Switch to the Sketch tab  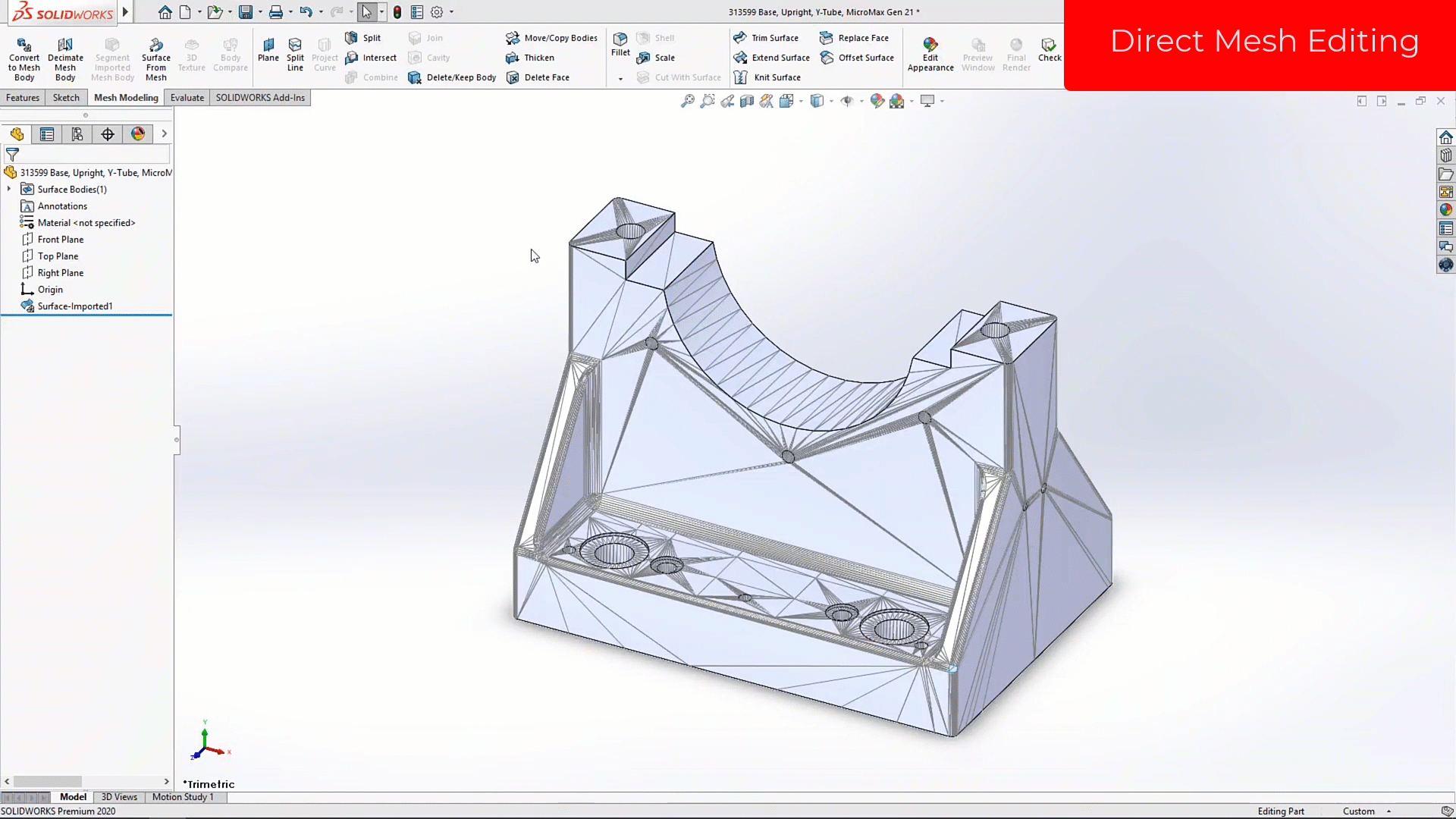[x=66, y=98]
